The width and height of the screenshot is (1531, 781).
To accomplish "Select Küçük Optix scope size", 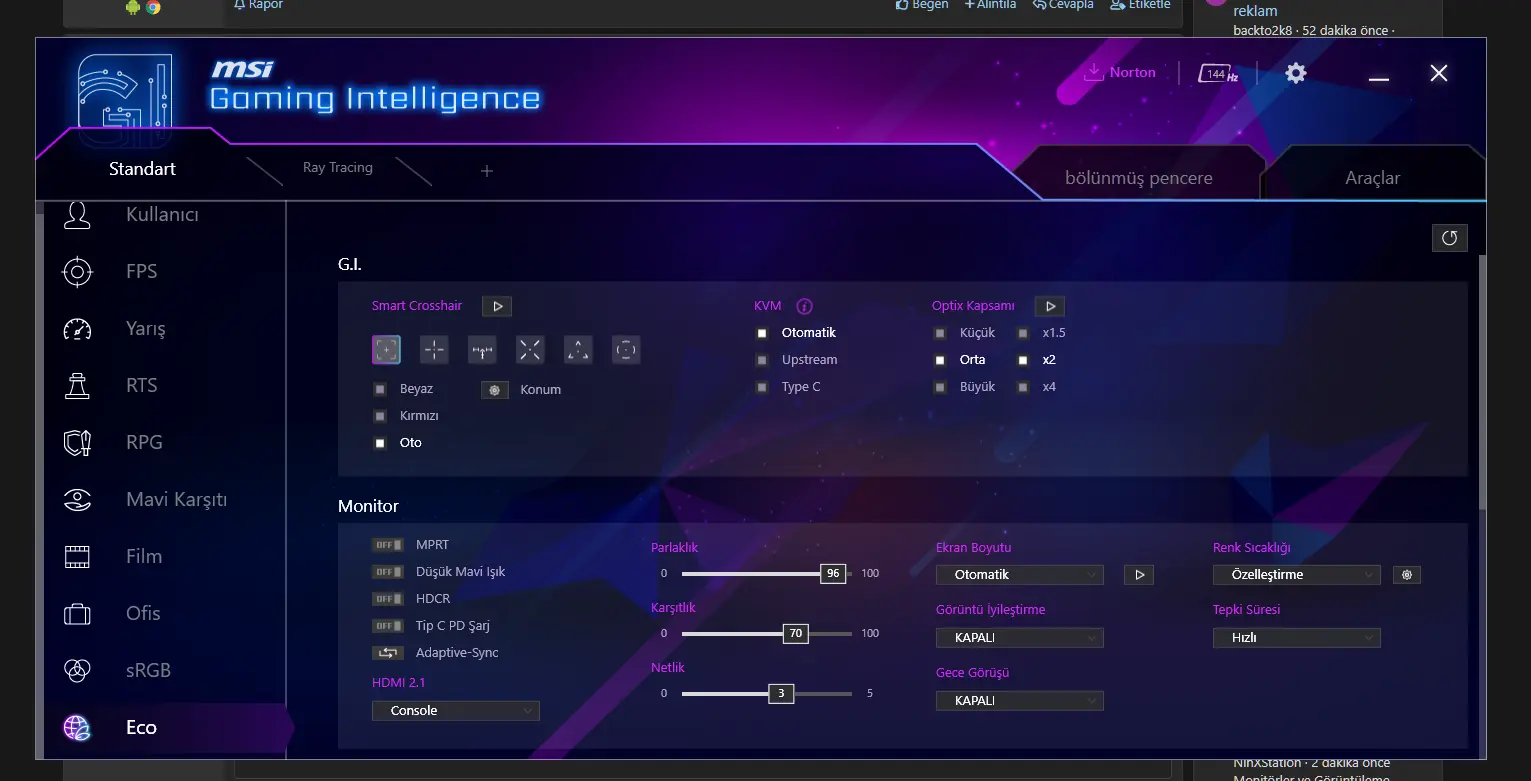I will coord(940,333).
